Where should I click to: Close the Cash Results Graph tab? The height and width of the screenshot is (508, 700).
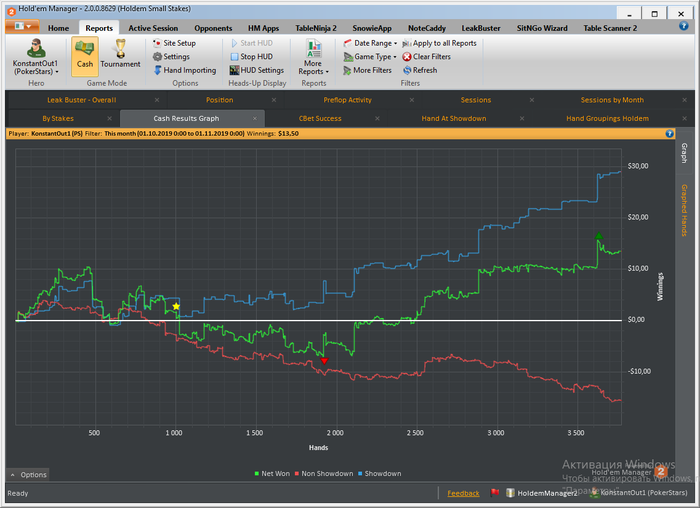[254, 118]
